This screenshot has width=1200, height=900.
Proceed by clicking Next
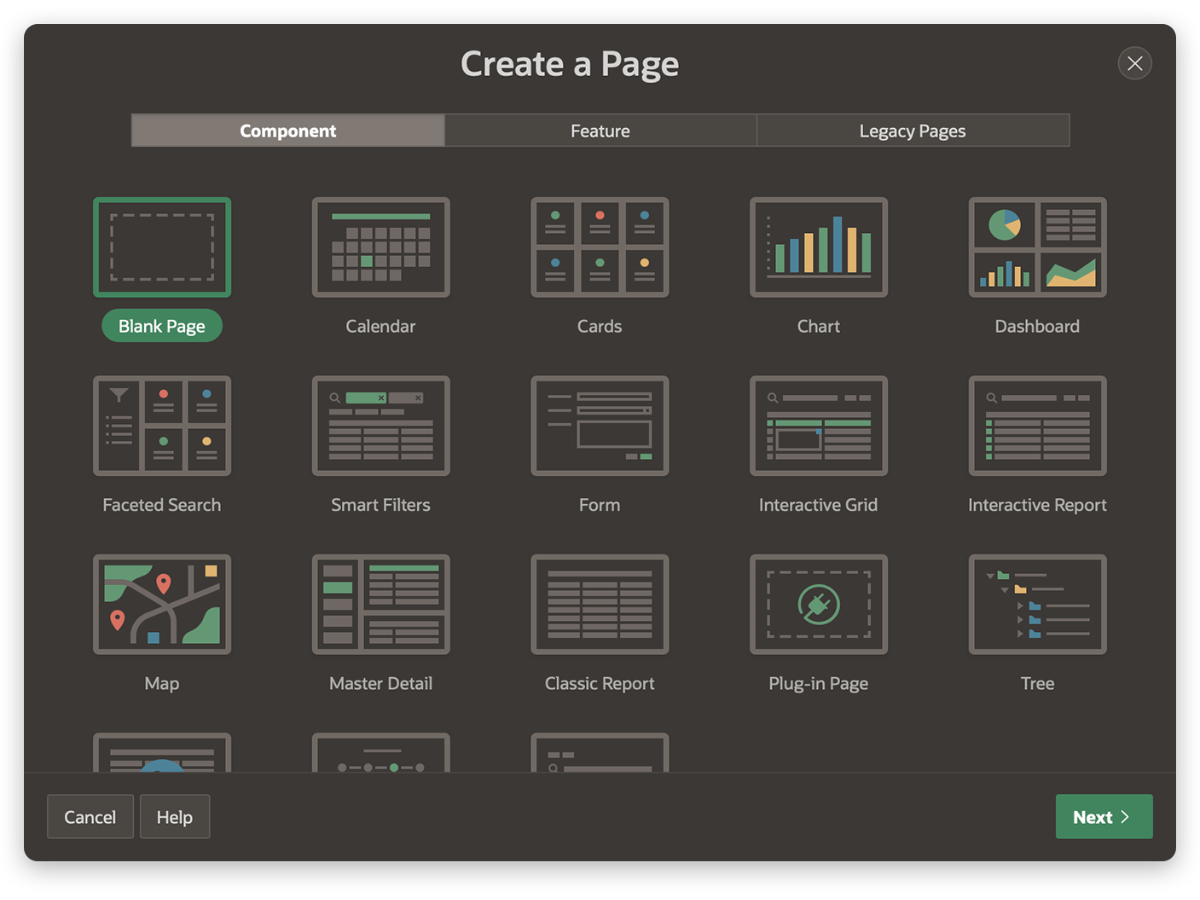[x=1104, y=817]
